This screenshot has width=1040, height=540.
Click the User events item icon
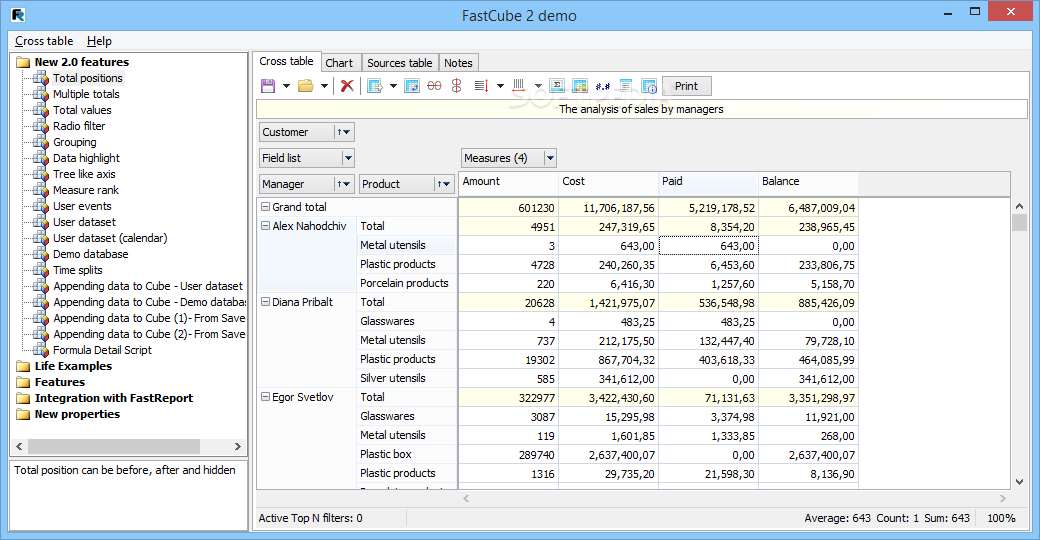point(40,206)
